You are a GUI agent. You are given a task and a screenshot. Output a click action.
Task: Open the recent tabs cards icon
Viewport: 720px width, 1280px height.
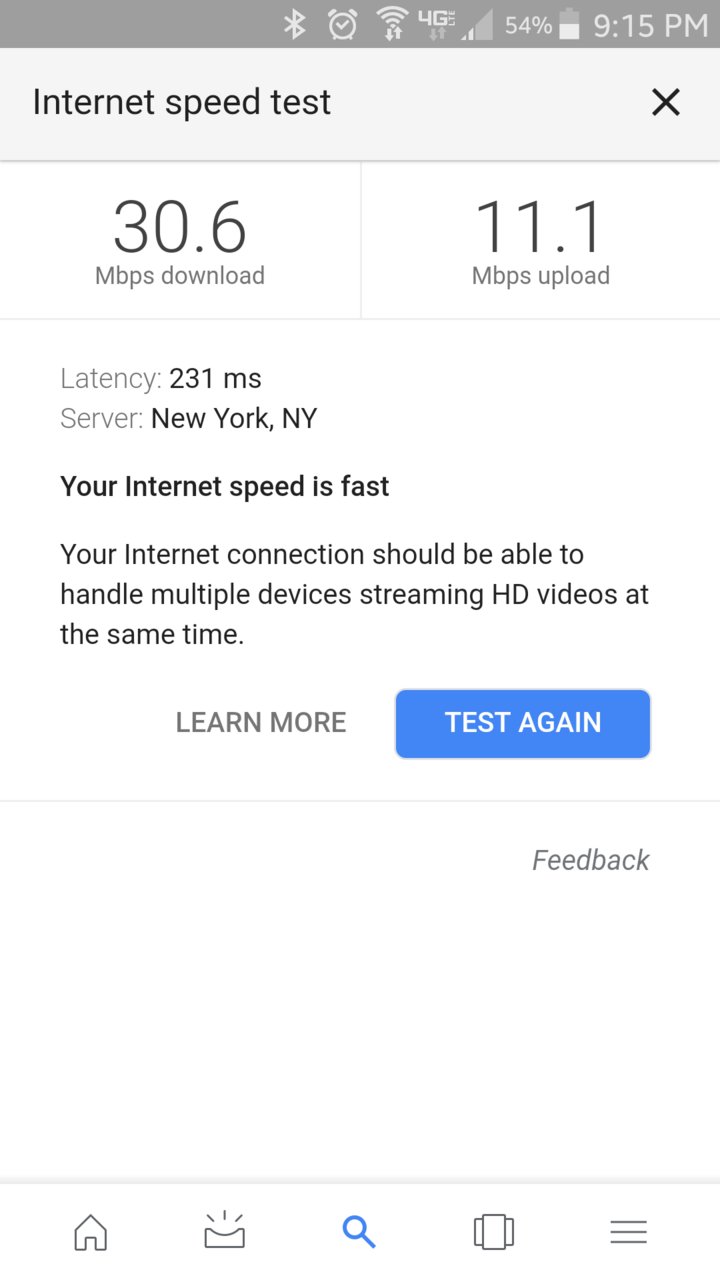pos(494,1231)
